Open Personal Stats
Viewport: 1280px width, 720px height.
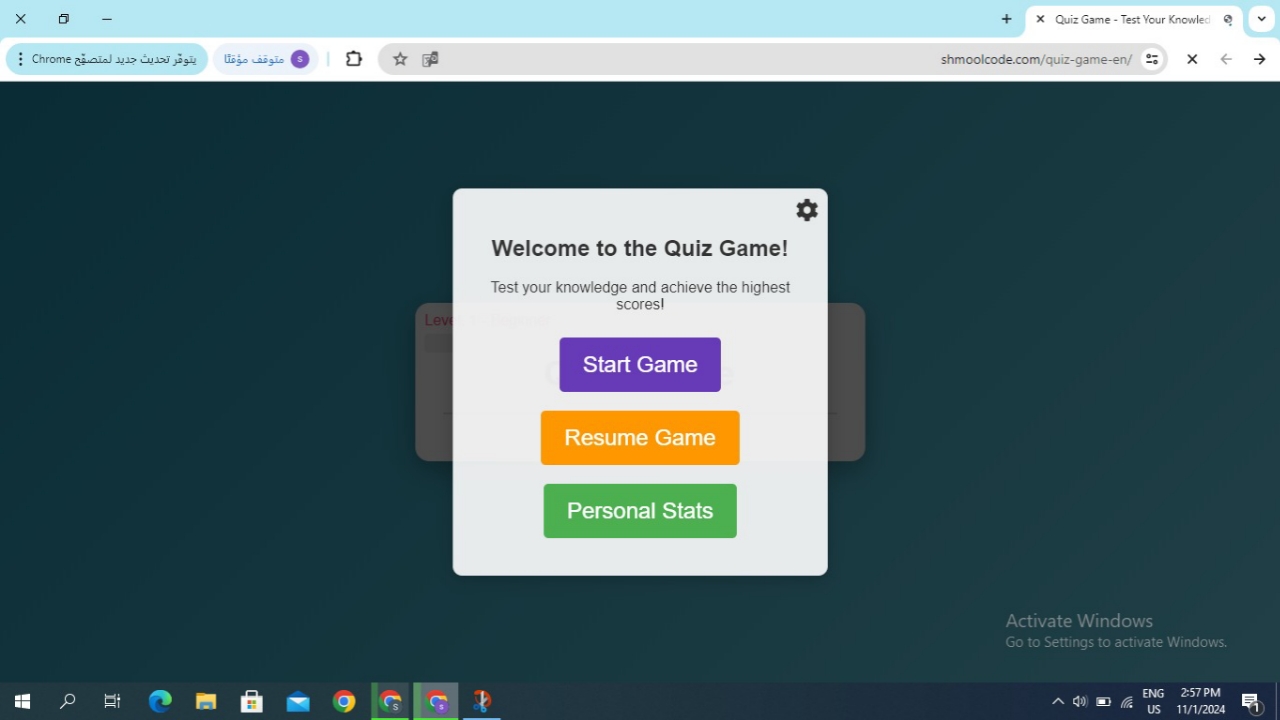(640, 510)
